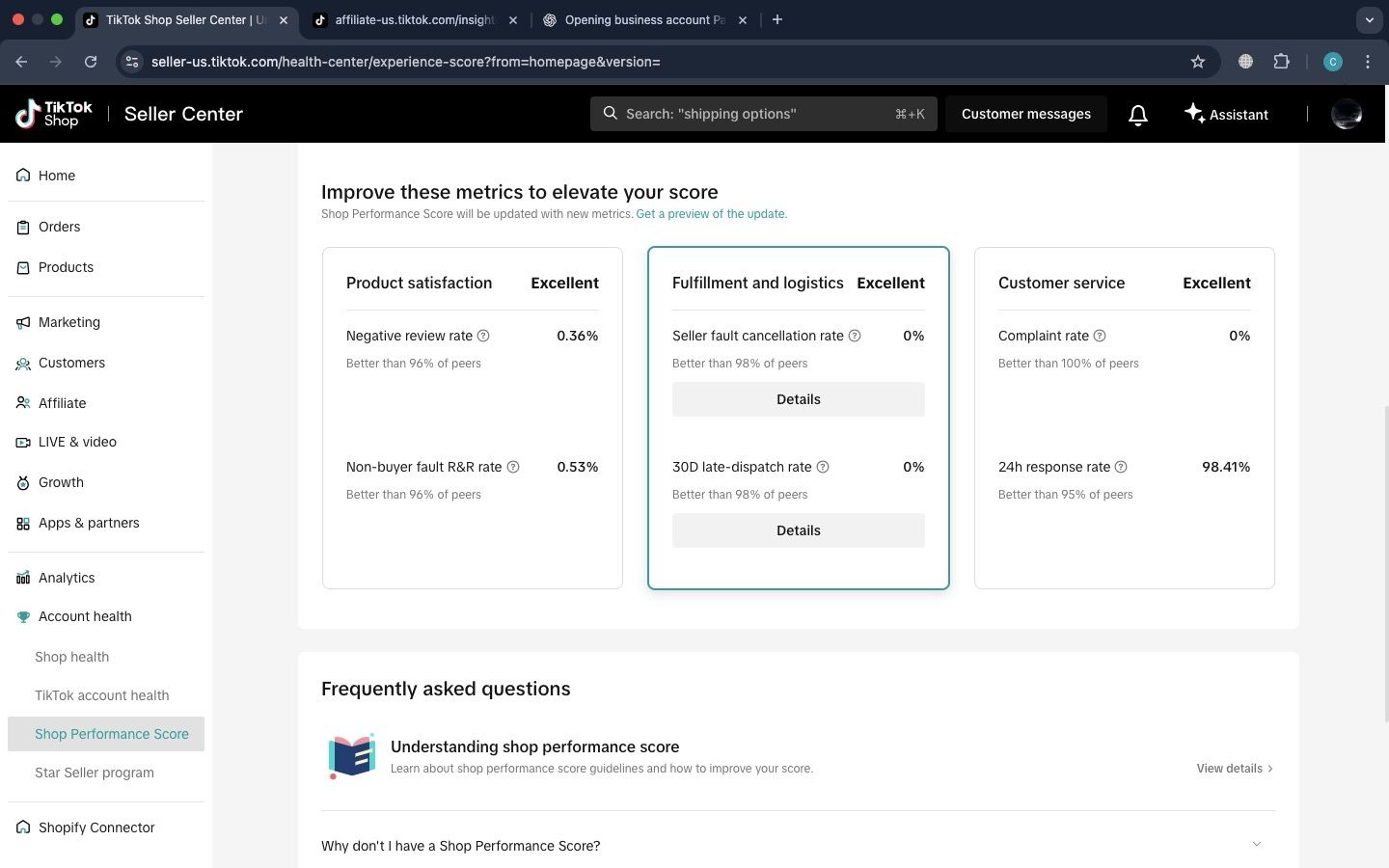Open Shop health submenu item
Viewport: 1389px width, 868px height.
point(71,657)
